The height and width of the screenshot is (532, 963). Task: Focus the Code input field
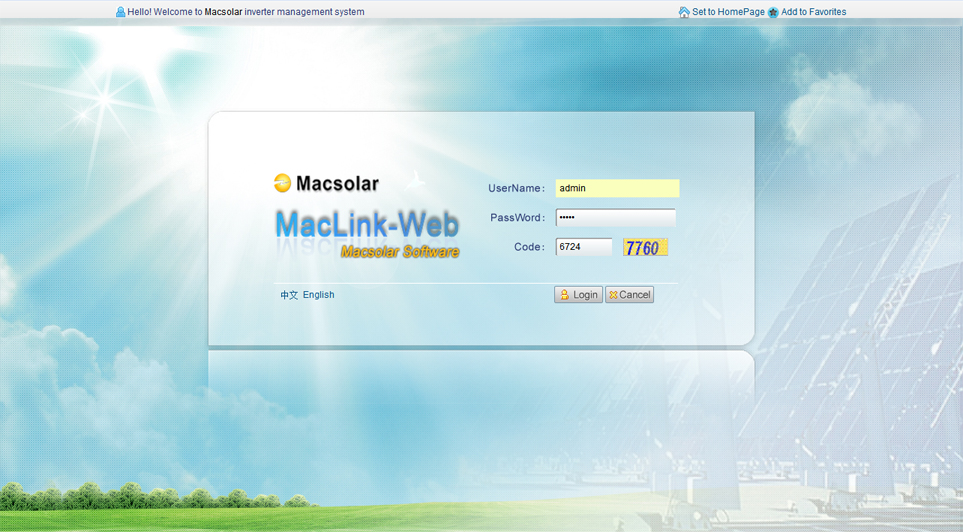583,247
